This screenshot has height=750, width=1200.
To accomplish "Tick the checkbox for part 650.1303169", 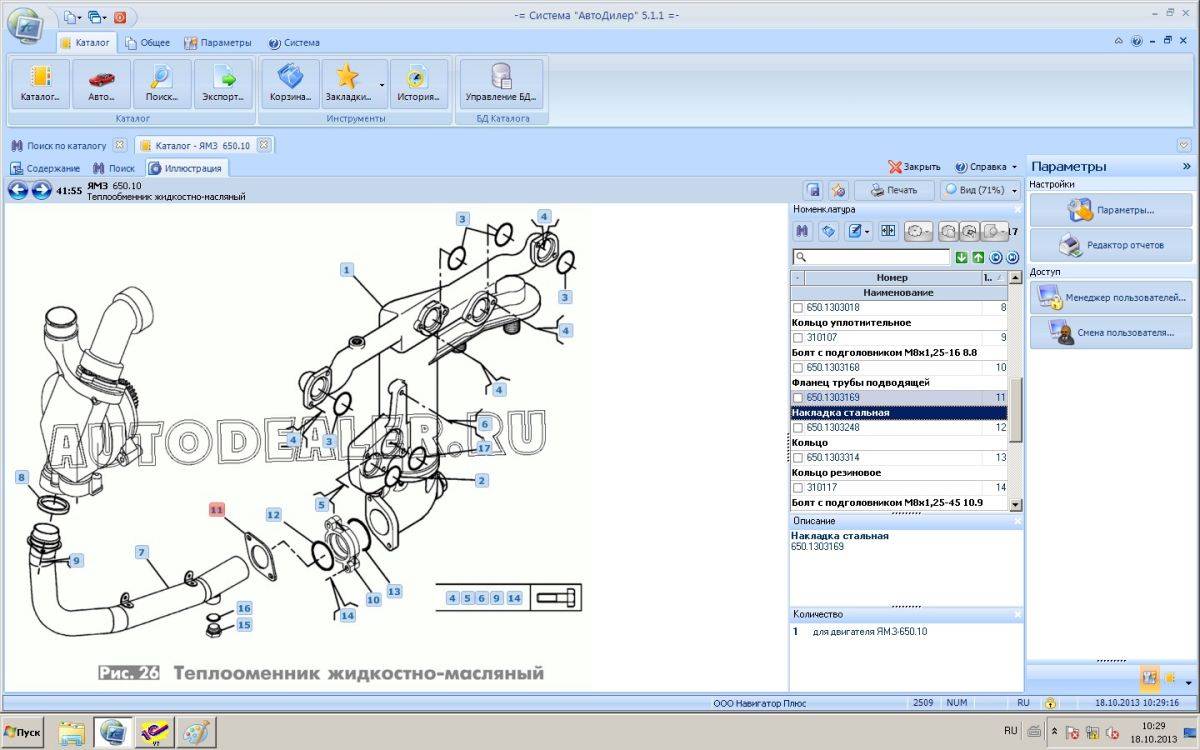I will 798,398.
